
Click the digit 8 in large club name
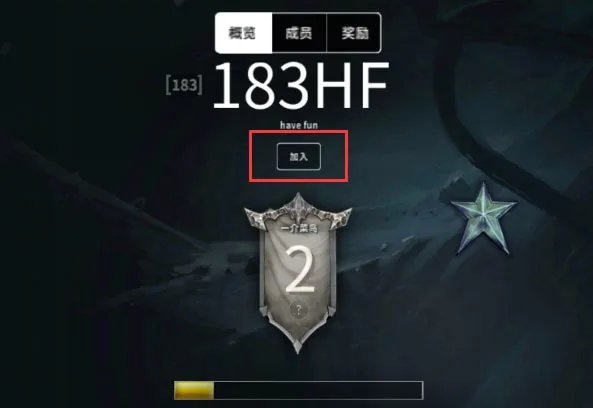pyautogui.click(x=261, y=85)
